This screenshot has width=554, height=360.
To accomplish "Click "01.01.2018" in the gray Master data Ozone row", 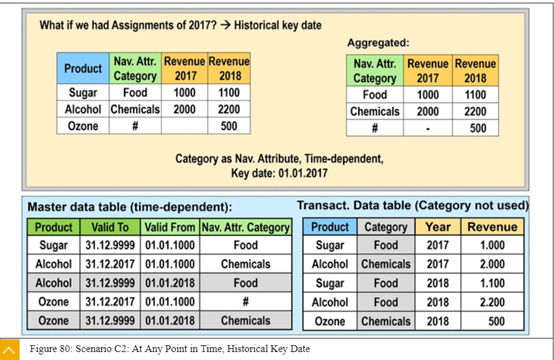I will coord(170,320).
